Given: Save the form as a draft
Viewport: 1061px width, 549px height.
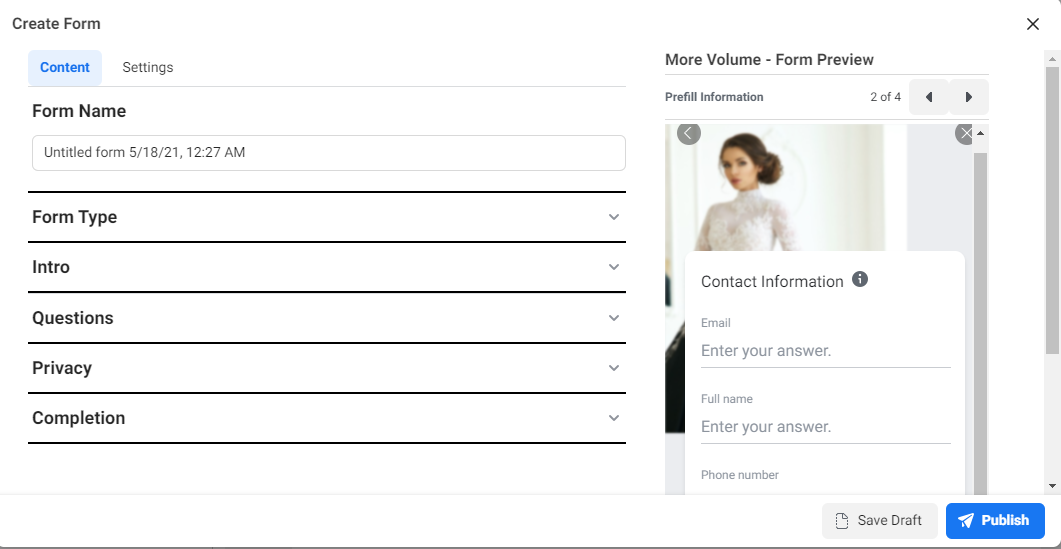Looking at the screenshot, I should [879, 520].
